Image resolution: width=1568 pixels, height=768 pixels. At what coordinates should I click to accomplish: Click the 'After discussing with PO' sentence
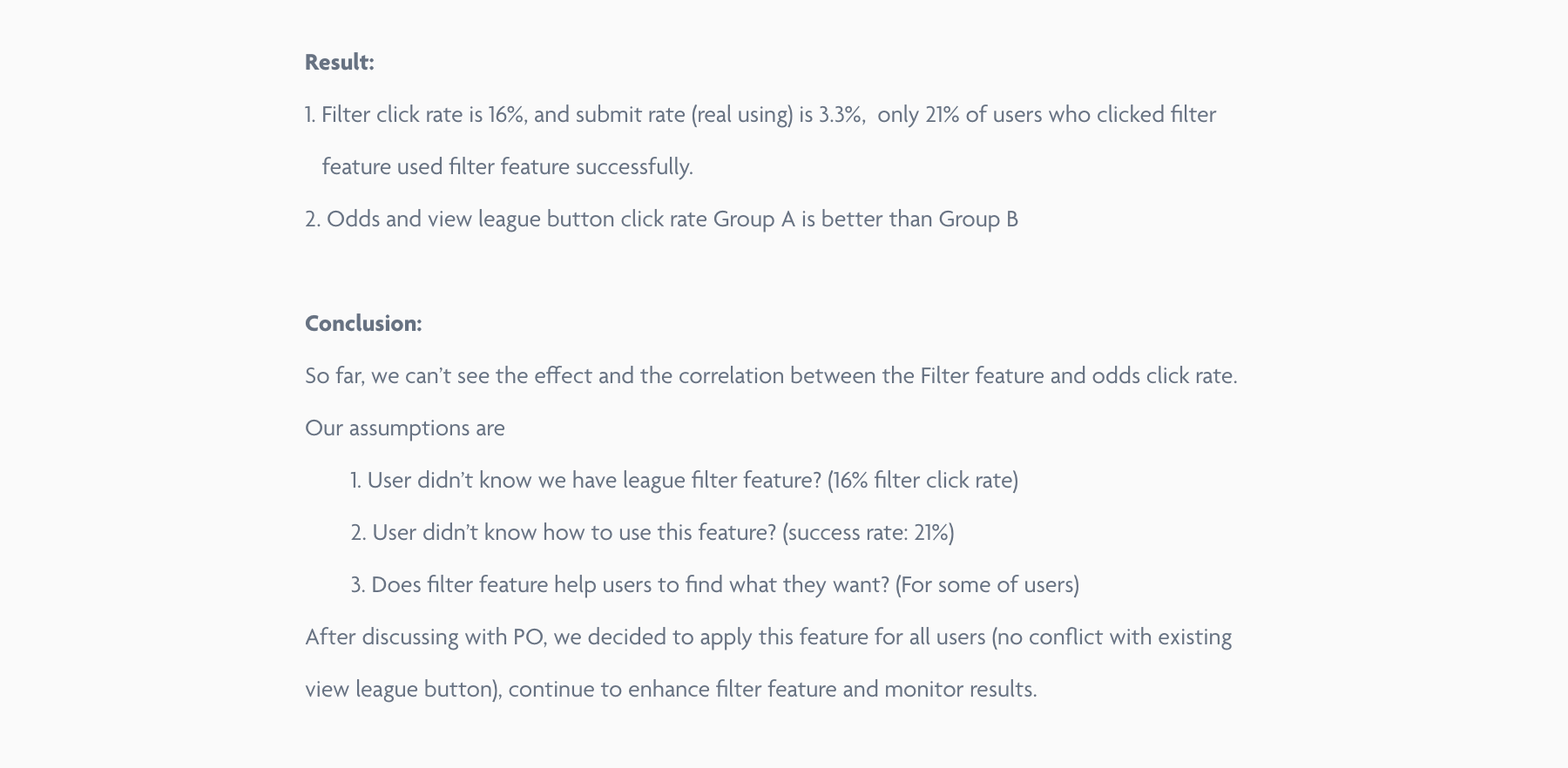coord(768,637)
